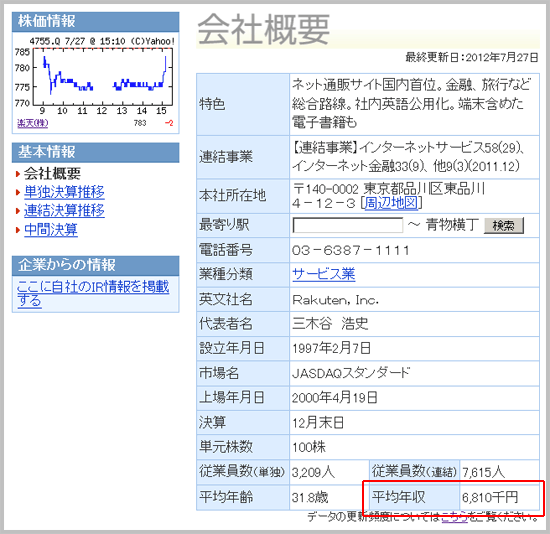Open the 周辺地図 map link

point(391,203)
